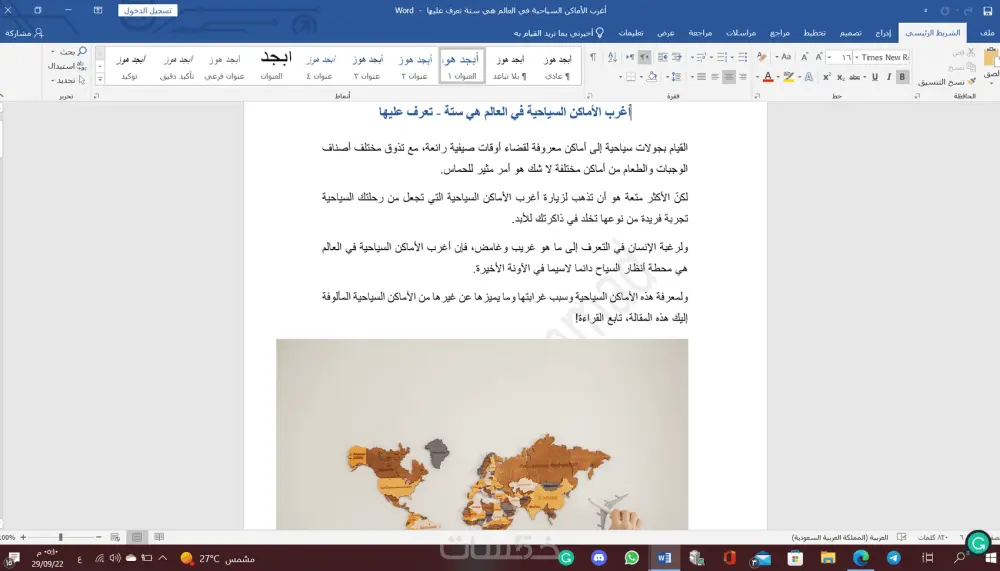The height and width of the screenshot is (571, 1000).
Task: Click the Tell Me search field
Action: click(x=559, y=33)
